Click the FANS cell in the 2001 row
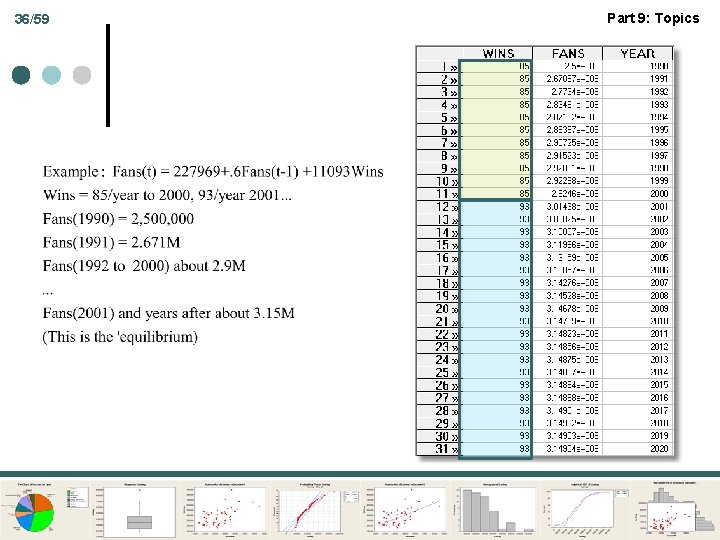Viewport: 720px width, 540px height. (568, 207)
